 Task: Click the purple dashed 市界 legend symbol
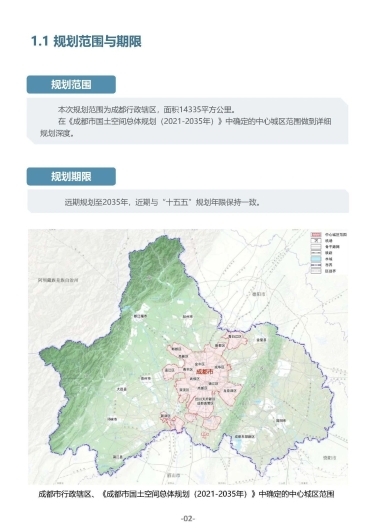click(x=316, y=265)
